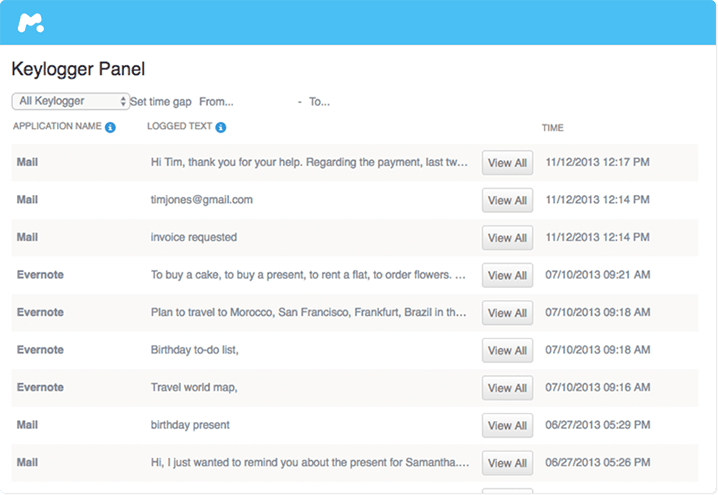Open the All Keylogger dropdown
The image size is (718, 495).
pyautogui.click(x=70, y=101)
